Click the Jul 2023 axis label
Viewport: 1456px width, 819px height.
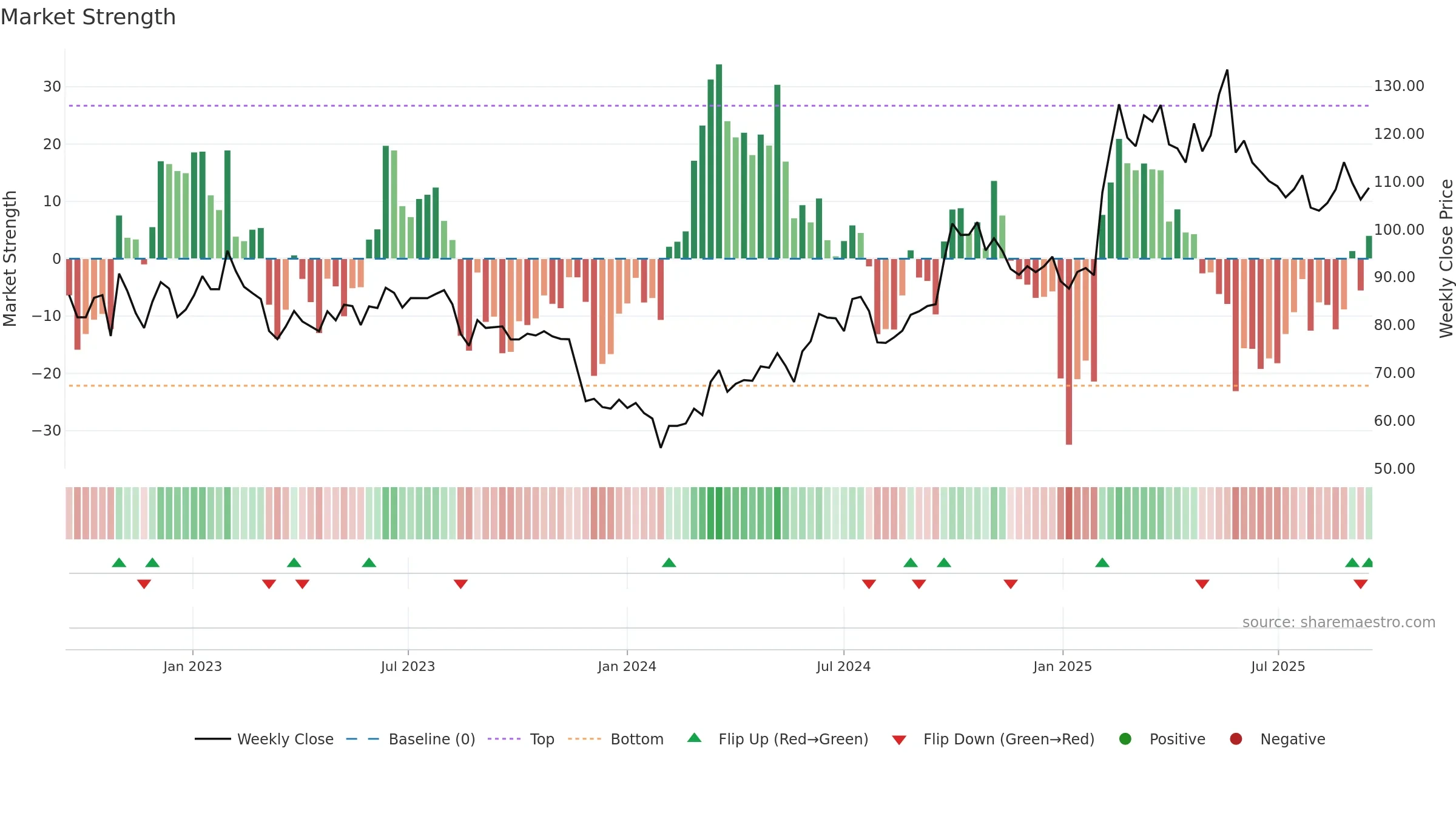[x=408, y=666]
